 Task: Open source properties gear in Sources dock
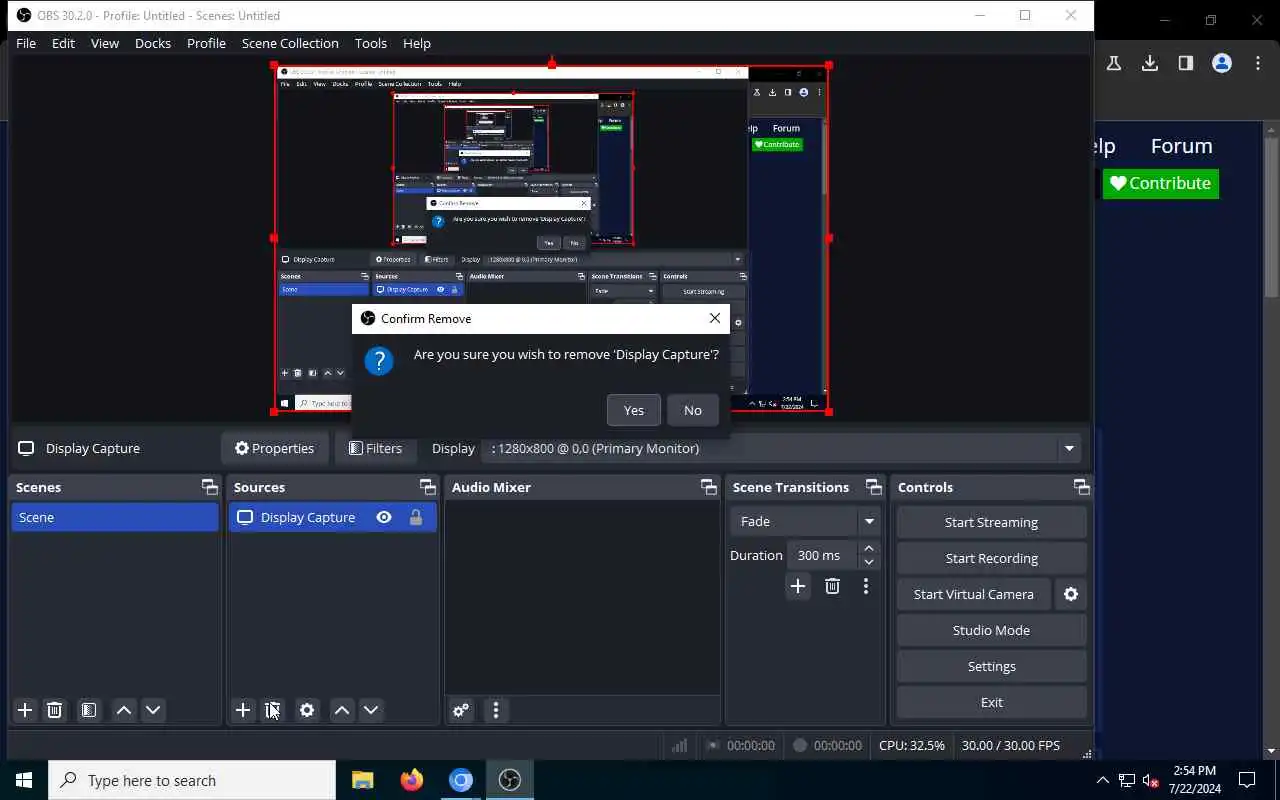point(307,710)
